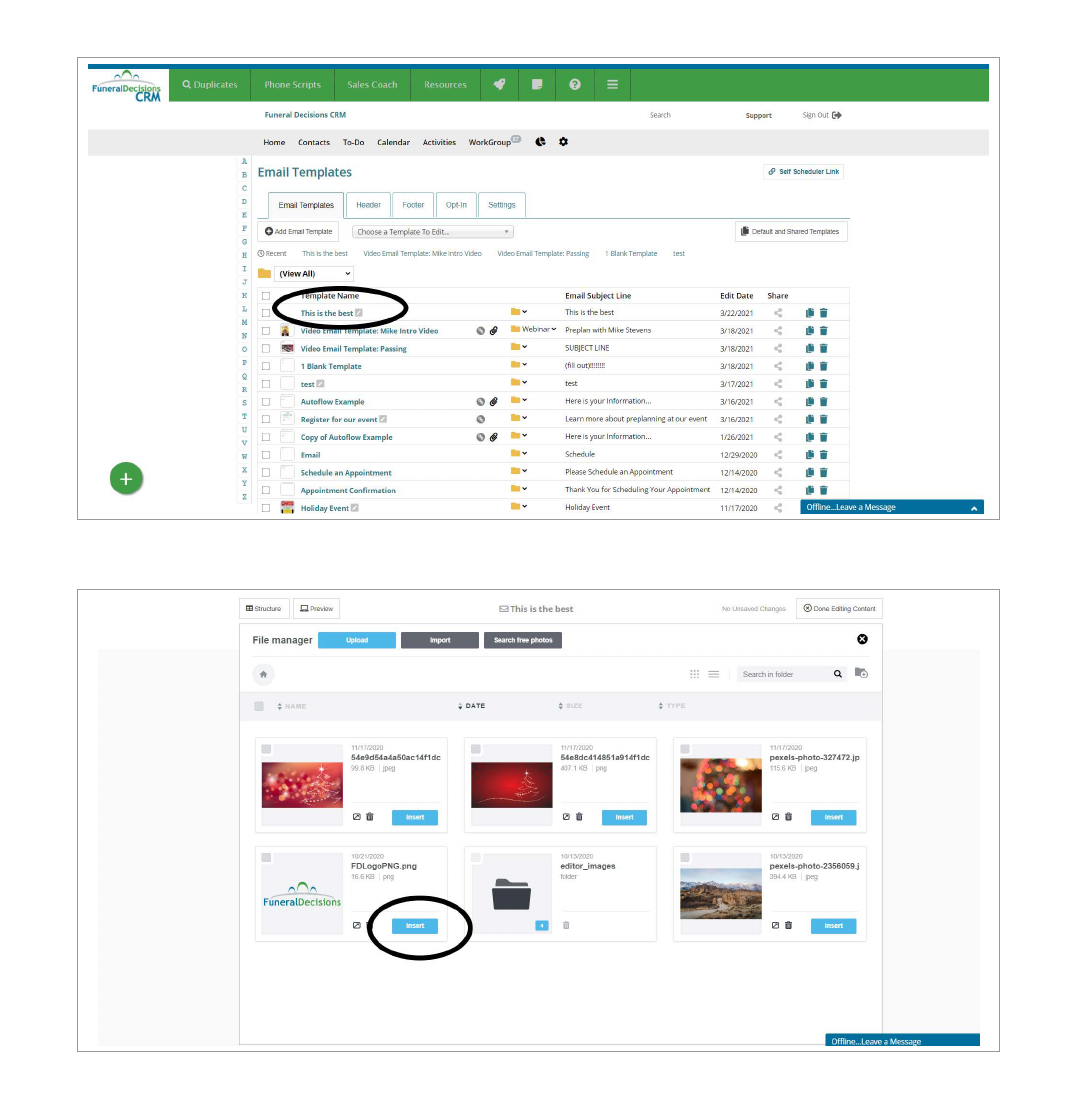The image size is (1075, 1112).
Task: Delete the 'This is the best' template
Action: click(x=824, y=313)
